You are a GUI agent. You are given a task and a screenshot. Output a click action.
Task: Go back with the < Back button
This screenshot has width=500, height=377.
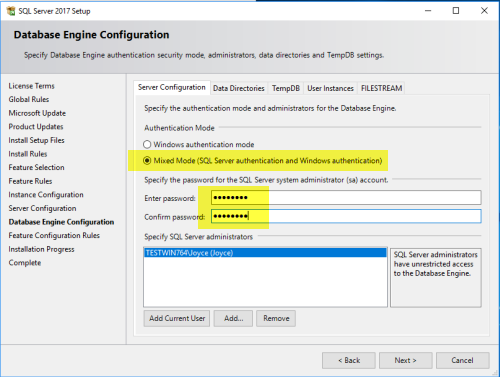coord(349,360)
